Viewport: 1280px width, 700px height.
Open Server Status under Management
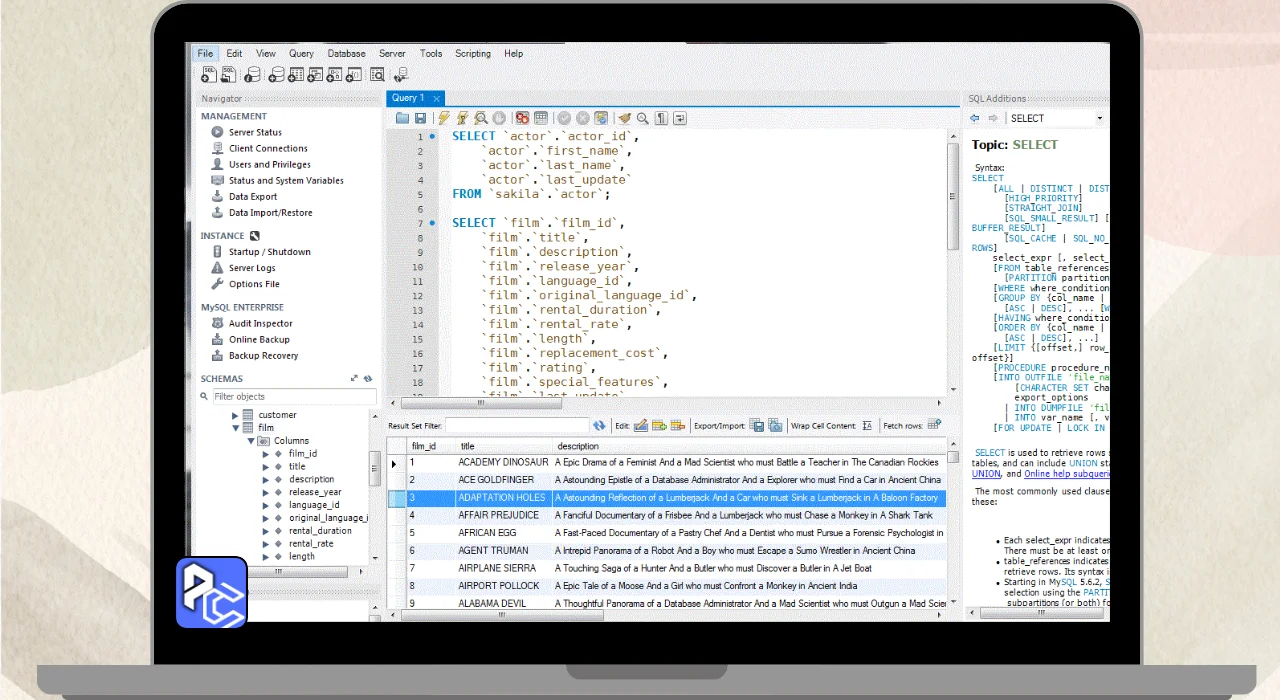[255, 132]
